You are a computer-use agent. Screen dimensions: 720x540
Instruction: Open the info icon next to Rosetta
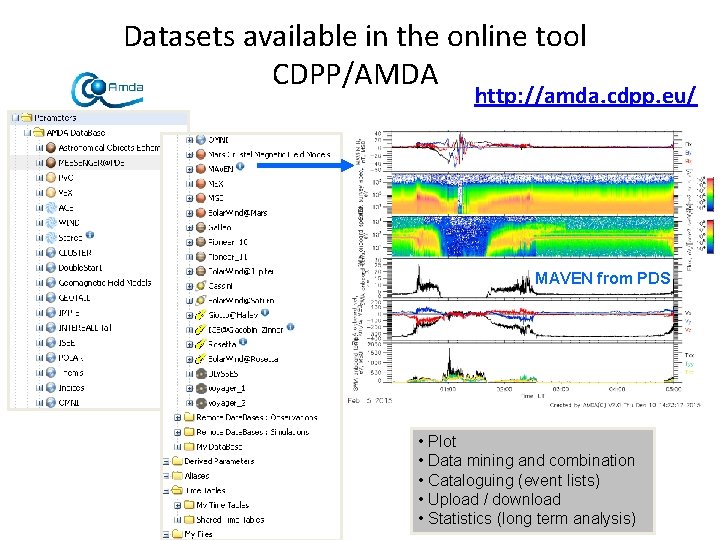(243, 342)
